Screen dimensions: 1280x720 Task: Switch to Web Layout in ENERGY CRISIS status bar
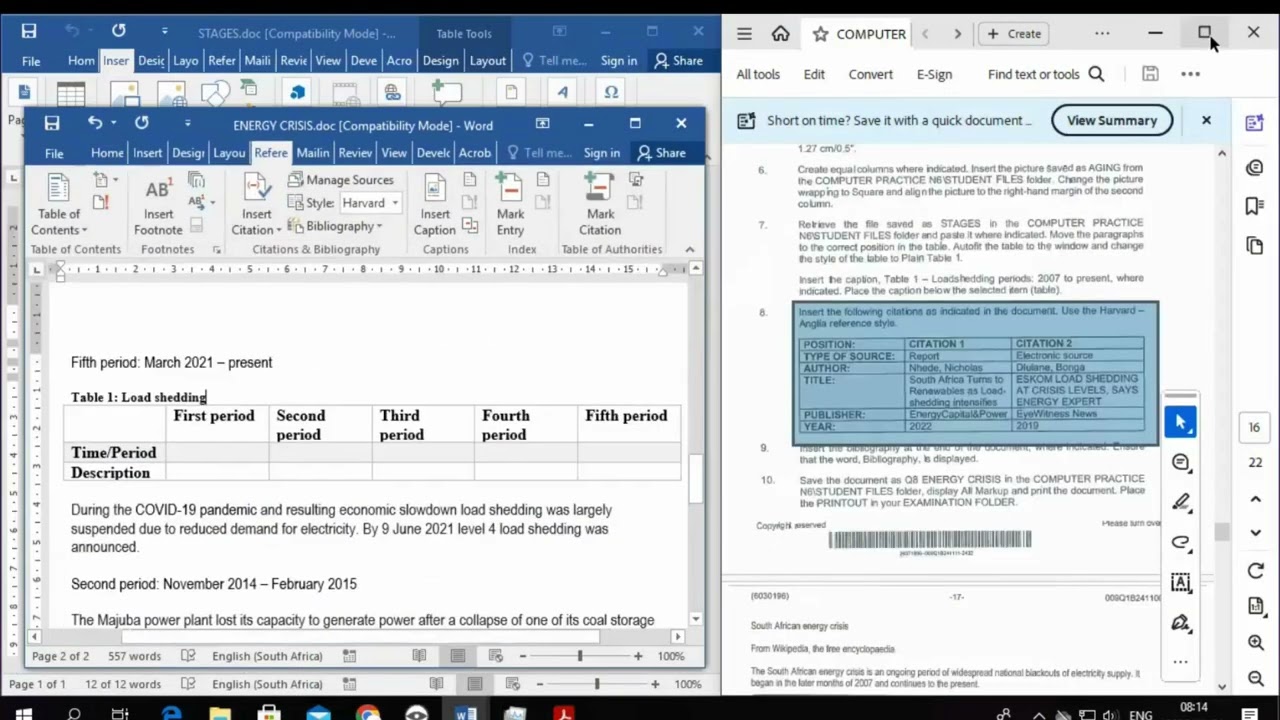point(495,656)
